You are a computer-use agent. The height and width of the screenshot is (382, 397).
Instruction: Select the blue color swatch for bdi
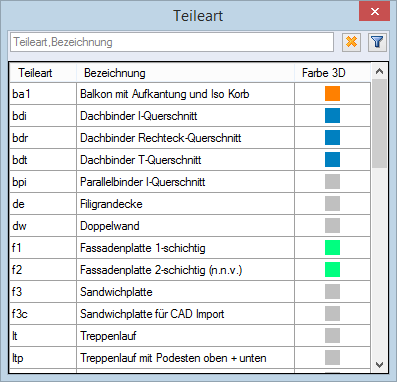tap(332, 116)
